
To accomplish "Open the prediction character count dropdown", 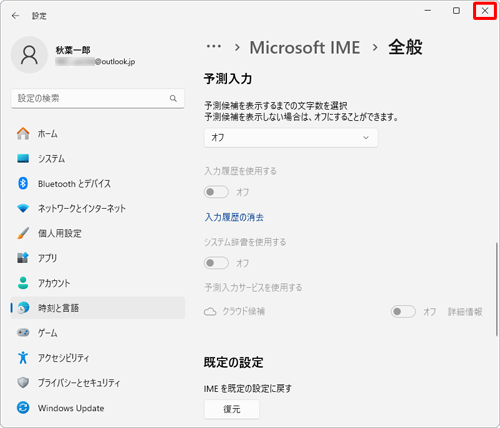I will click(291, 137).
